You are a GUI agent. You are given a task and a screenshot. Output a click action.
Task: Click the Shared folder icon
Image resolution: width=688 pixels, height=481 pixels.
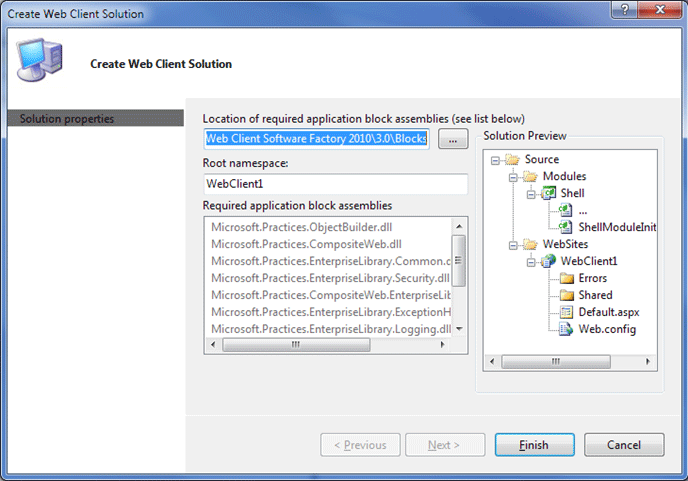pyautogui.click(x=566, y=295)
